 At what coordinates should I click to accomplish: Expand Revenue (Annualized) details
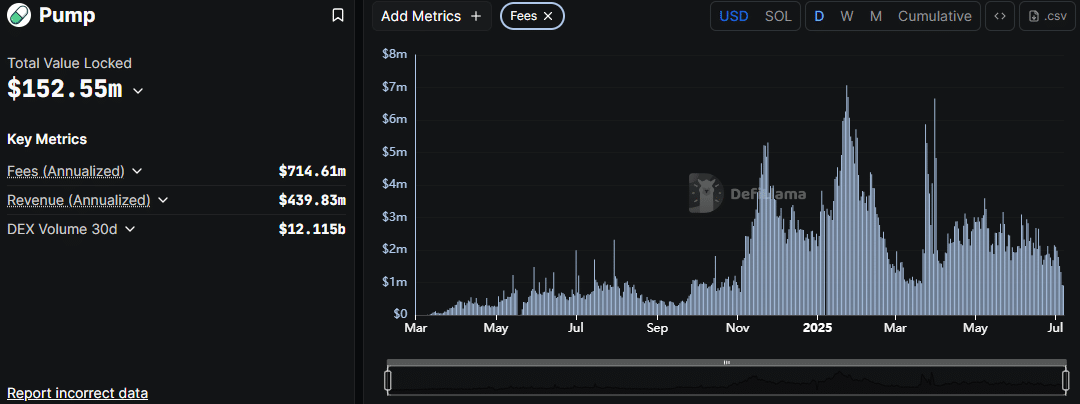pyautogui.click(x=163, y=200)
